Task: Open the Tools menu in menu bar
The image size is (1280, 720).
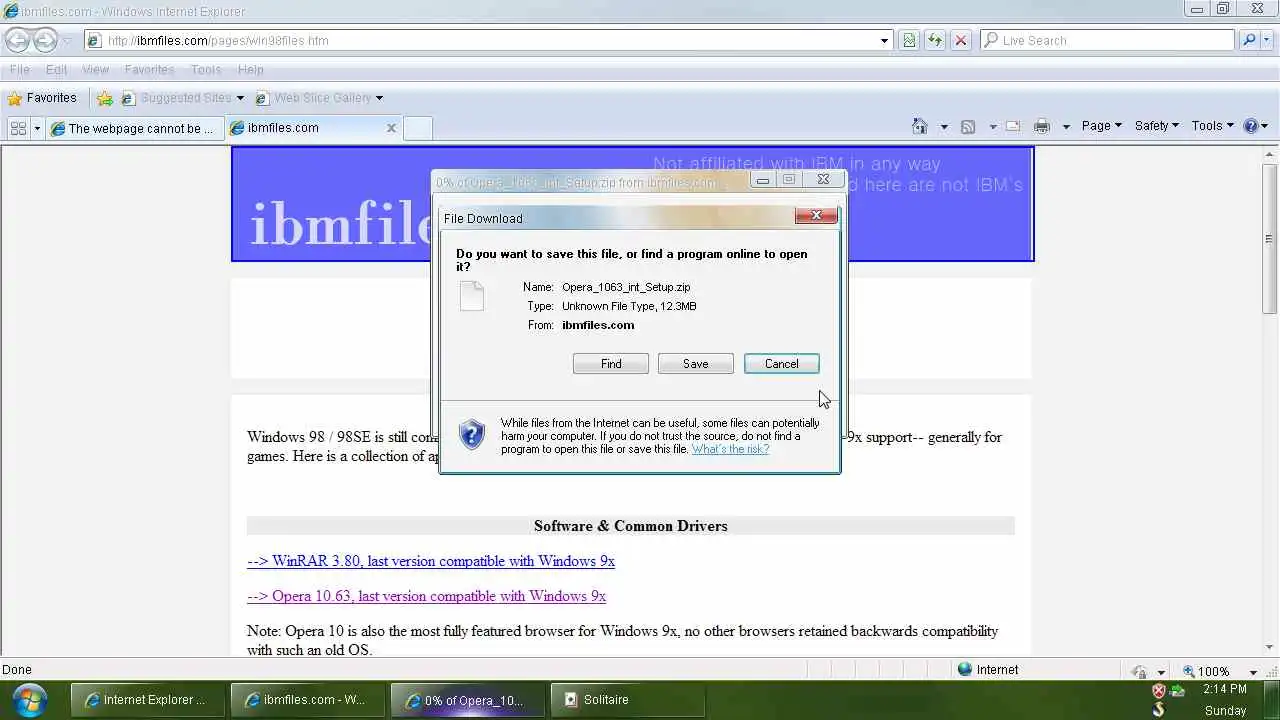Action: pyautogui.click(x=206, y=69)
